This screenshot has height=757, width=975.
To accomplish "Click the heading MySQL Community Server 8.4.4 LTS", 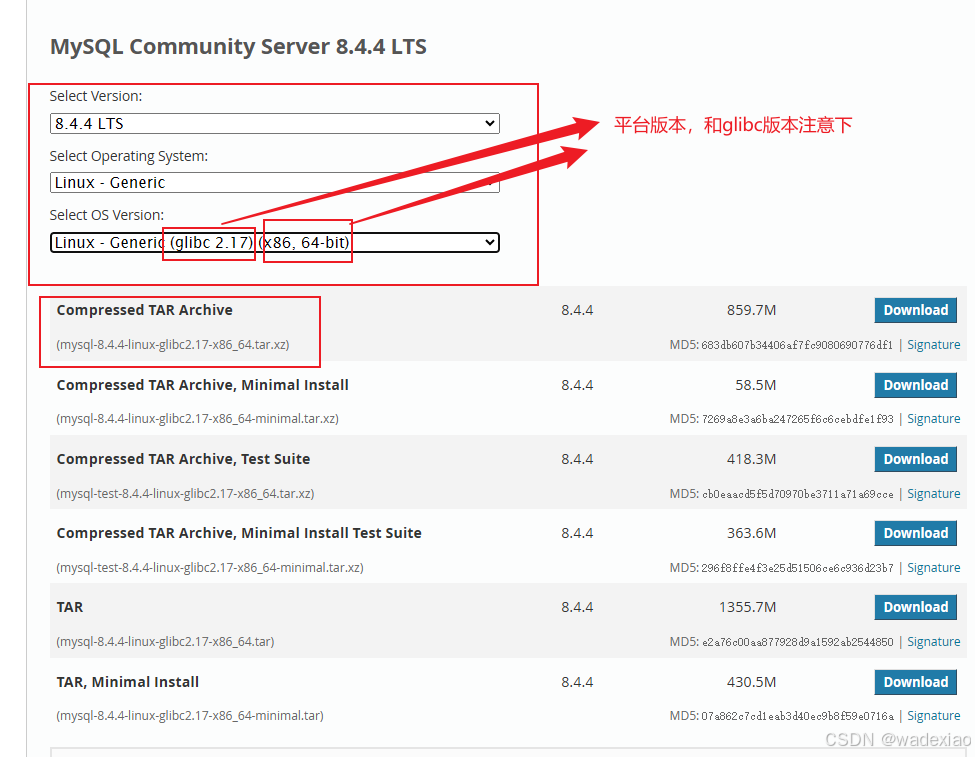I will point(238,47).
